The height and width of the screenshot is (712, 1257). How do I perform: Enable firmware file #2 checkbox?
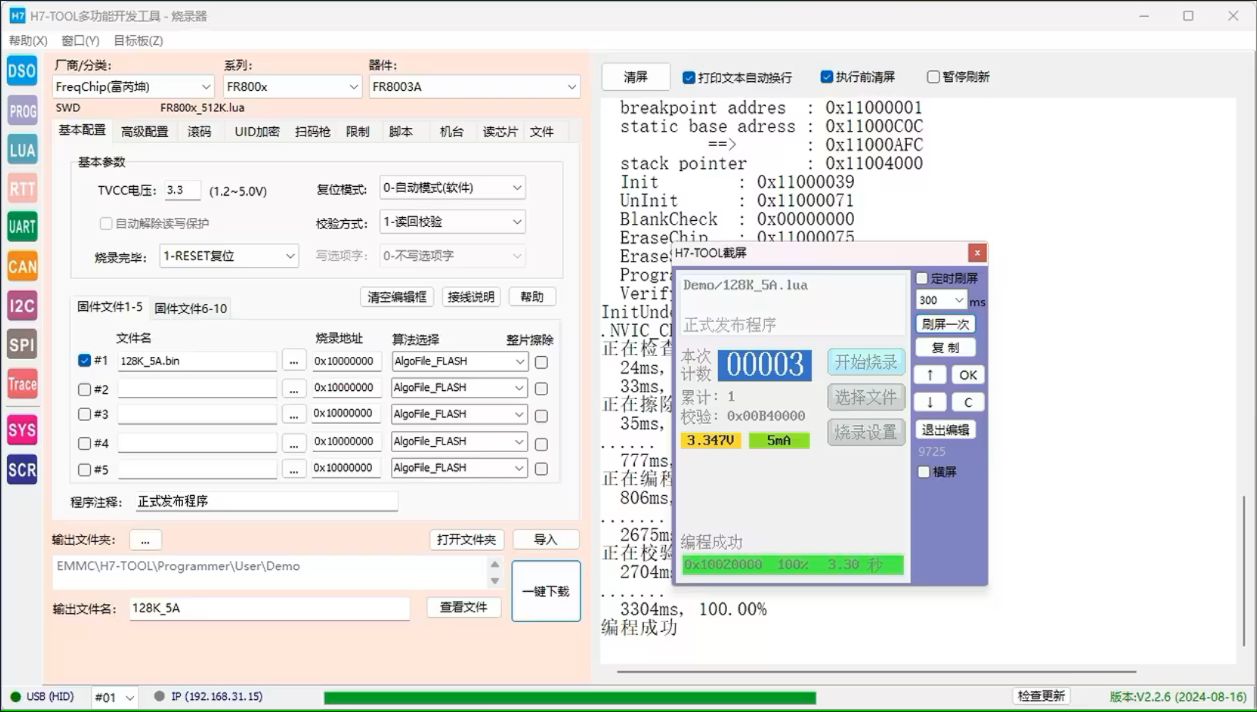click(84, 389)
